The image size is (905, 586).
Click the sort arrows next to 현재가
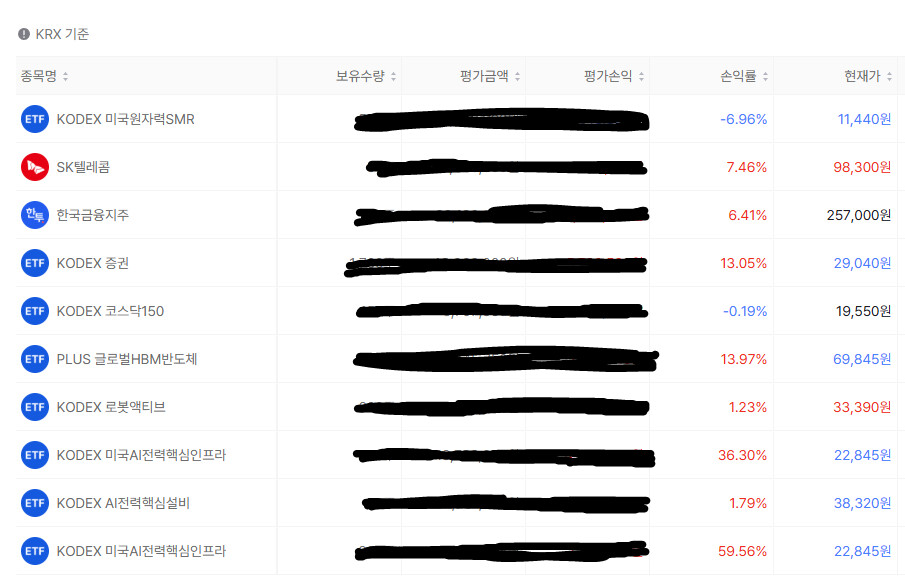[889, 76]
